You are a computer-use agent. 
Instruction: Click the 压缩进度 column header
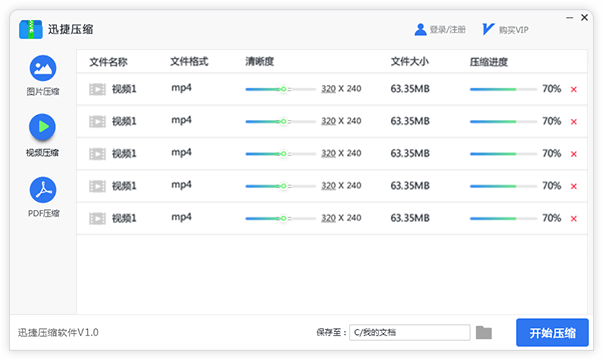coord(489,62)
